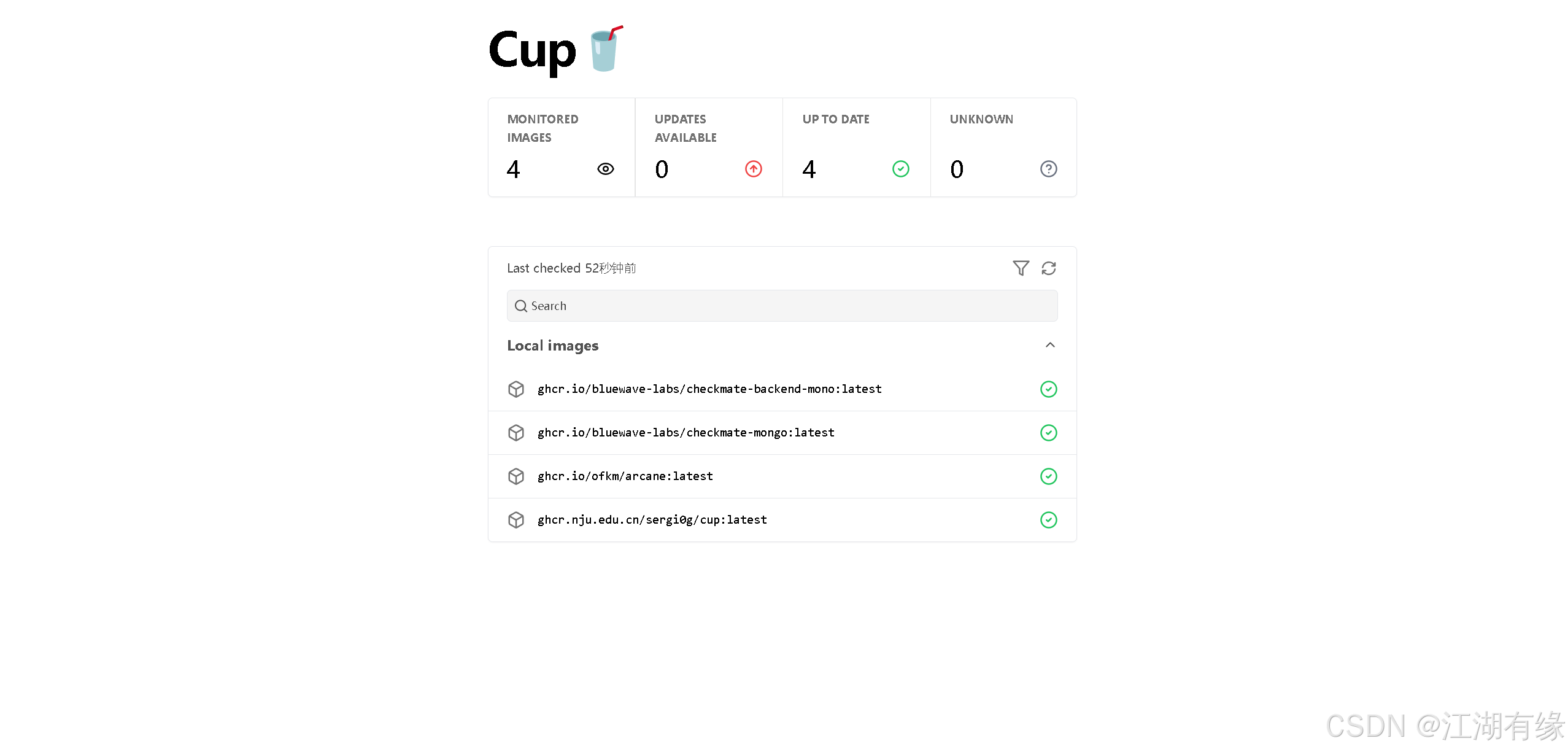Click the red arrow Updates Available icon
1568x752 pixels.
point(753,169)
